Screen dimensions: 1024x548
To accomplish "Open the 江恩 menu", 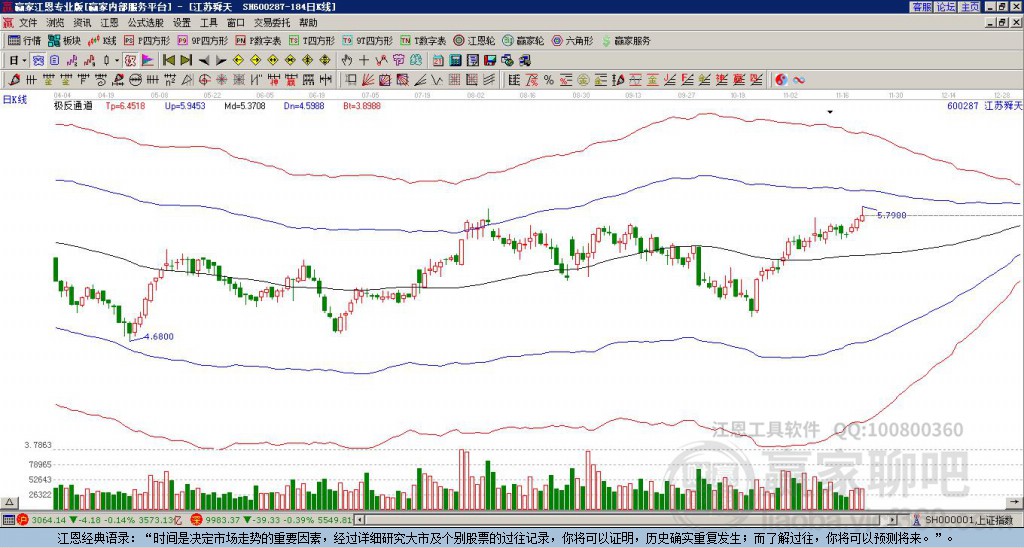I will point(109,23).
